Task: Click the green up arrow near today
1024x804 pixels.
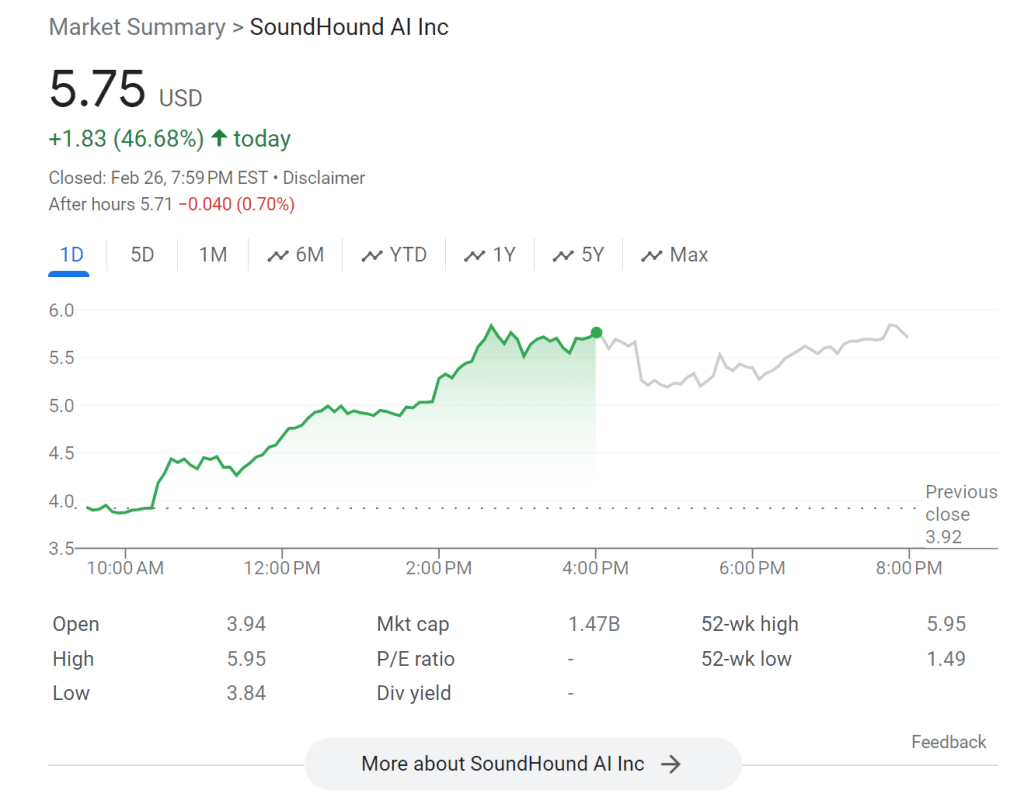Action: (x=219, y=139)
